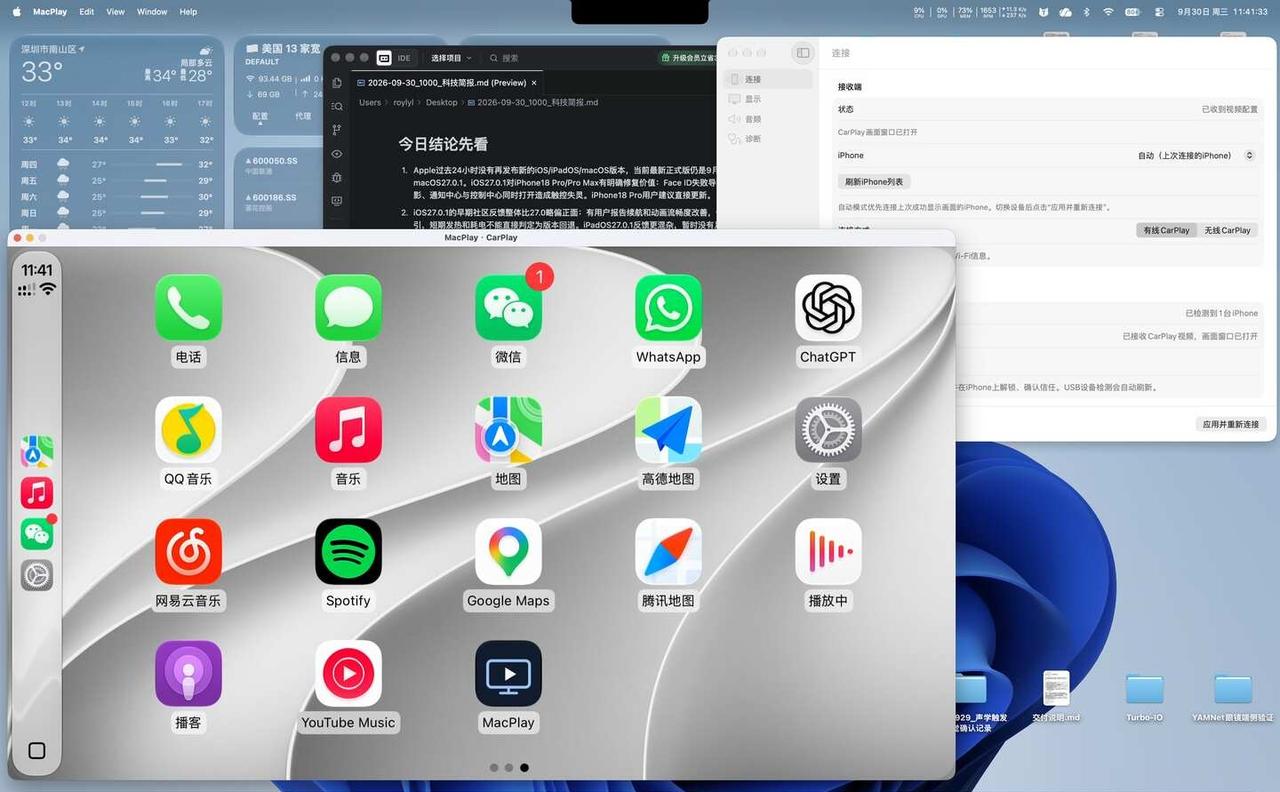Click the 升级会员 upgrade button in IDE
1280x792 pixels.
click(x=689, y=58)
